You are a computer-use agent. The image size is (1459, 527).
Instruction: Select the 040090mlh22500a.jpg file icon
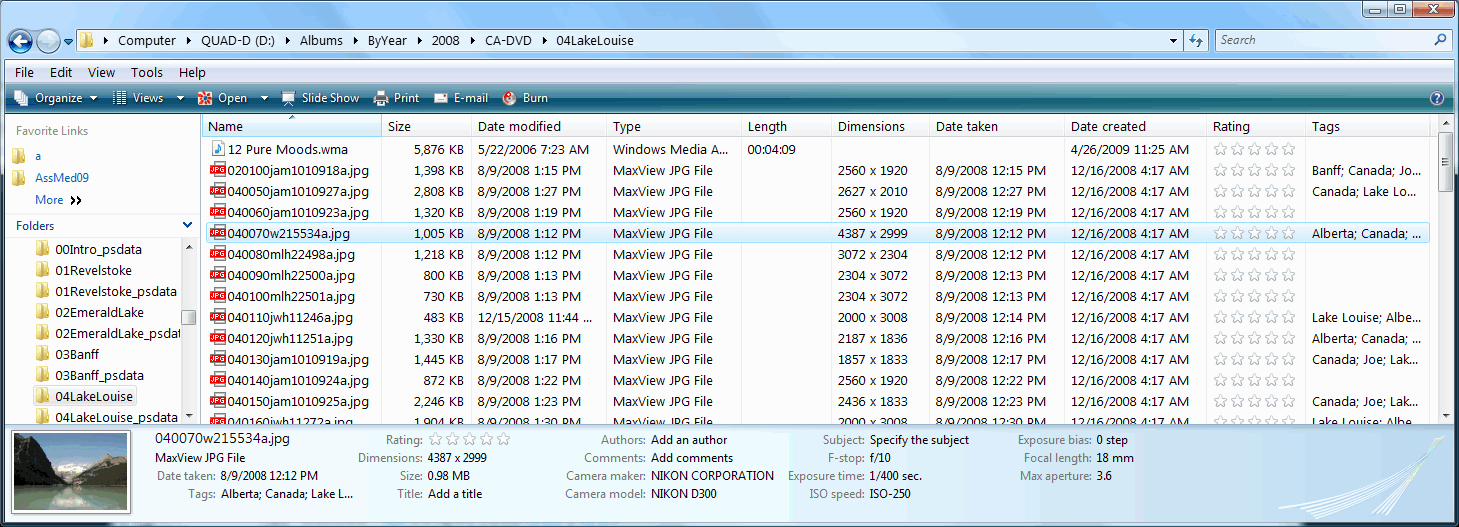(x=218, y=275)
